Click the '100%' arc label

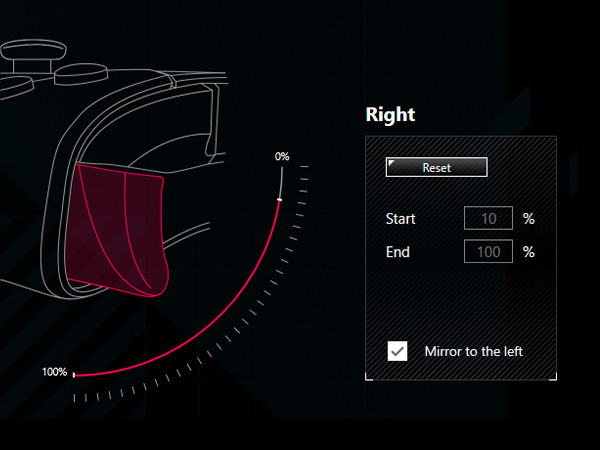[54, 372]
